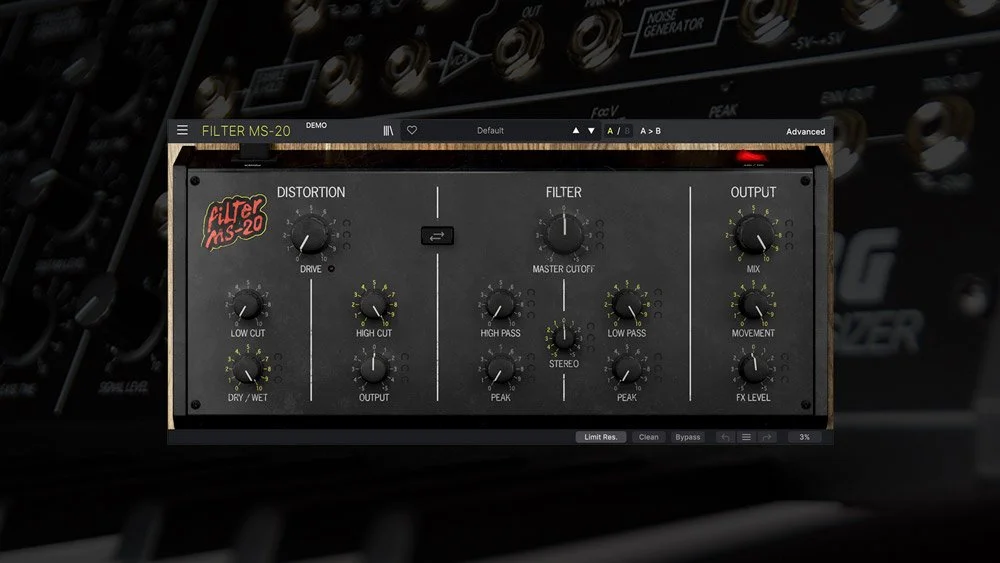1000x563 pixels.
Task: Click the output Mix knob
Action: coord(754,233)
